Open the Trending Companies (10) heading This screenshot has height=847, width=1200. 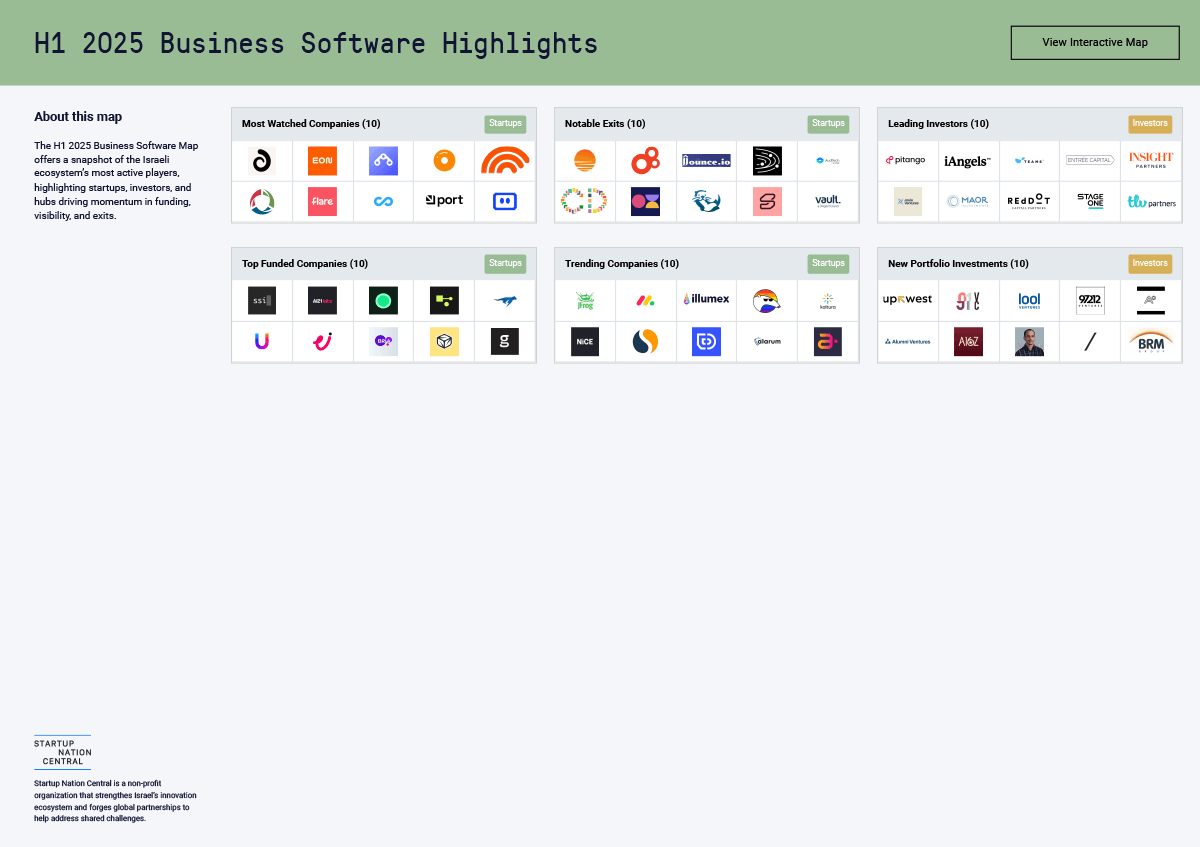[x=622, y=264]
